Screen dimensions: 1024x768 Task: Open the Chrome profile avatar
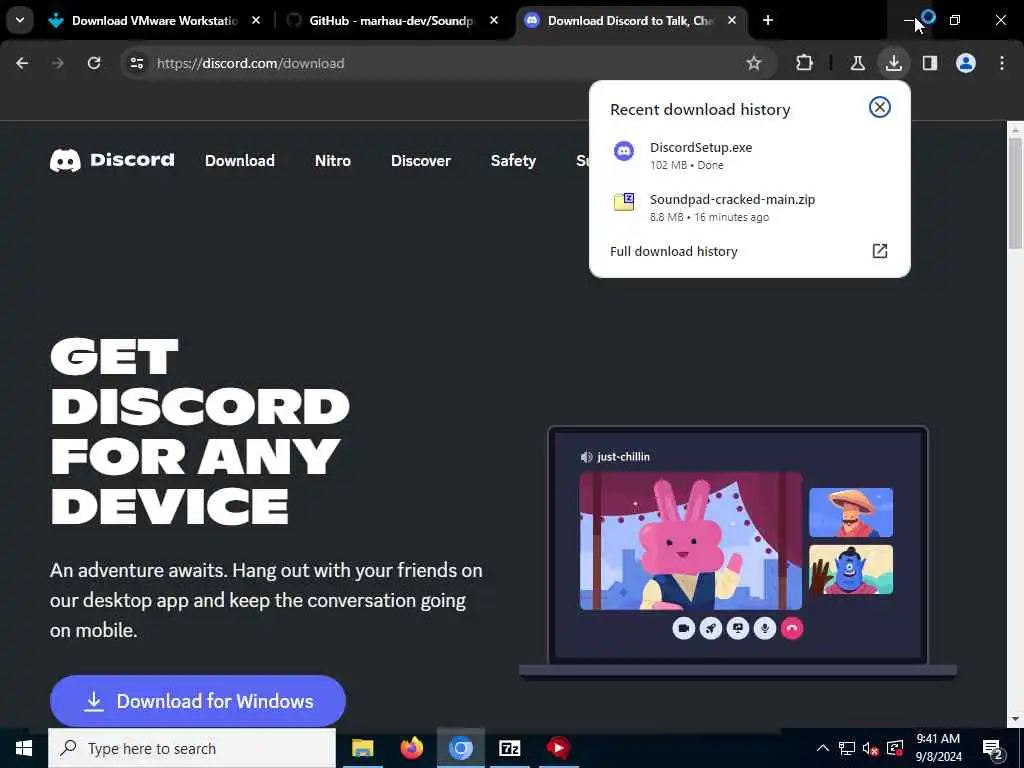tap(966, 63)
